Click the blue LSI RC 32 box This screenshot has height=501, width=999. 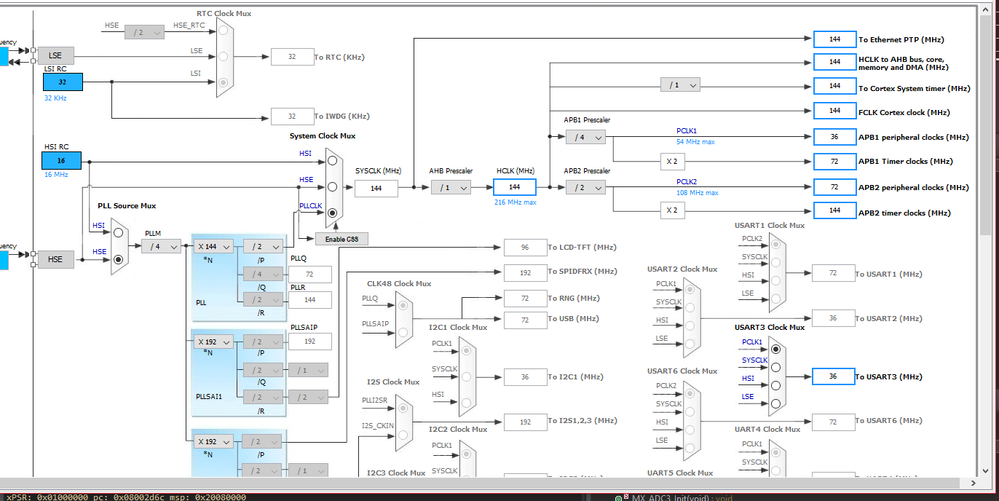click(x=62, y=82)
